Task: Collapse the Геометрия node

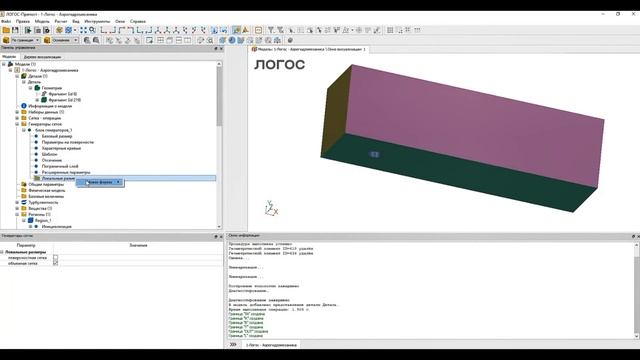Action: (x=30, y=88)
